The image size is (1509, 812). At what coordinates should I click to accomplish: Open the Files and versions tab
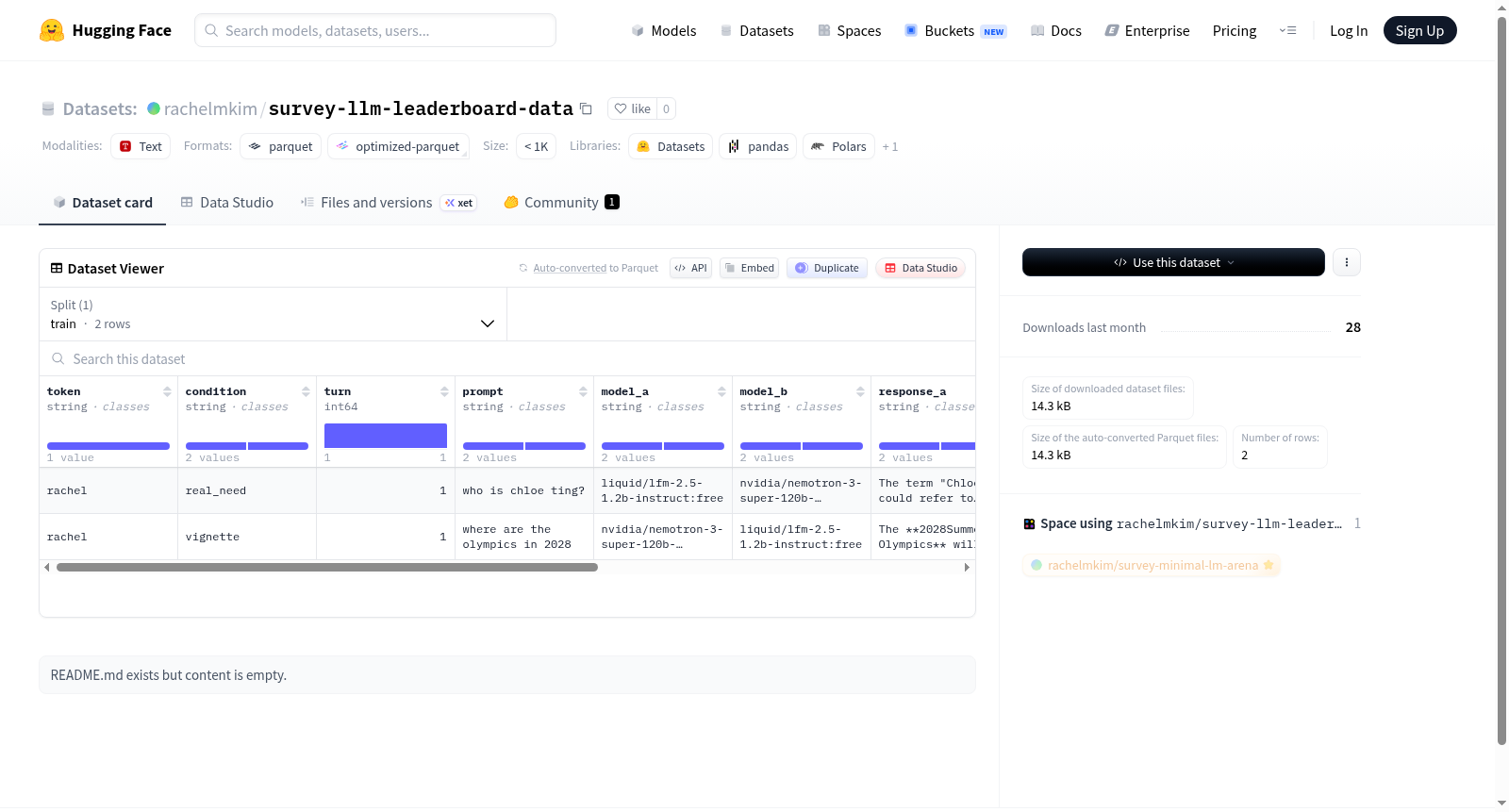(x=389, y=203)
